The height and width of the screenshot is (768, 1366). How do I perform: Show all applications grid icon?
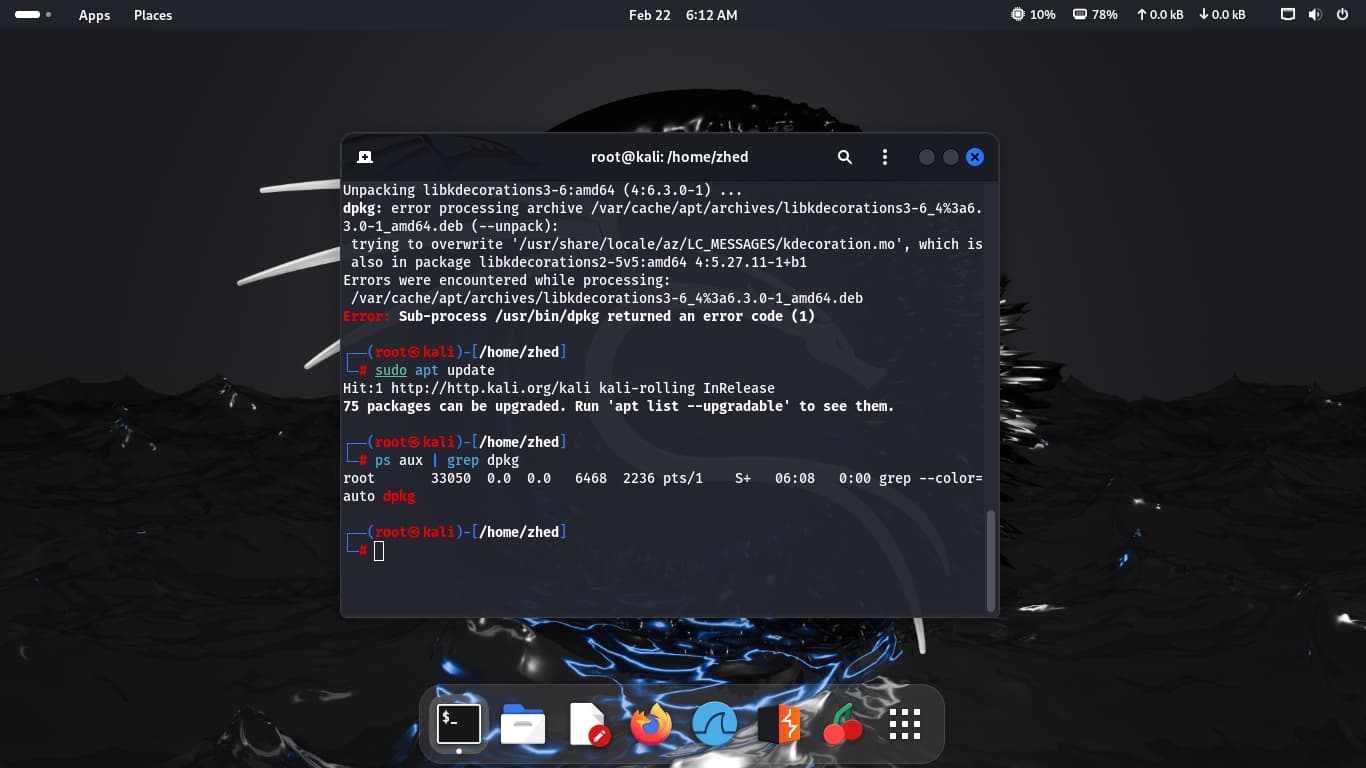click(x=905, y=724)
